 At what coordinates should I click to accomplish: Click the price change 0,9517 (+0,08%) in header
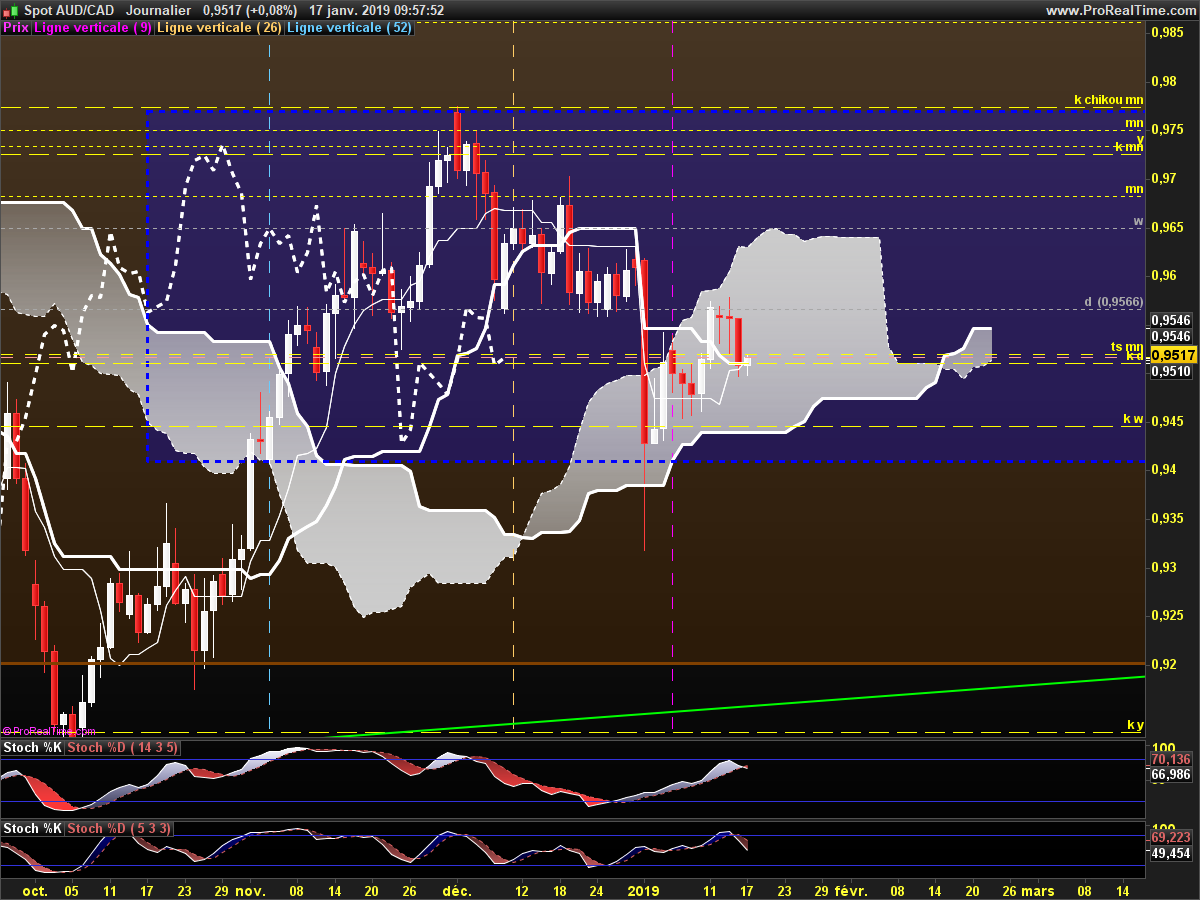tap(249, 10)
